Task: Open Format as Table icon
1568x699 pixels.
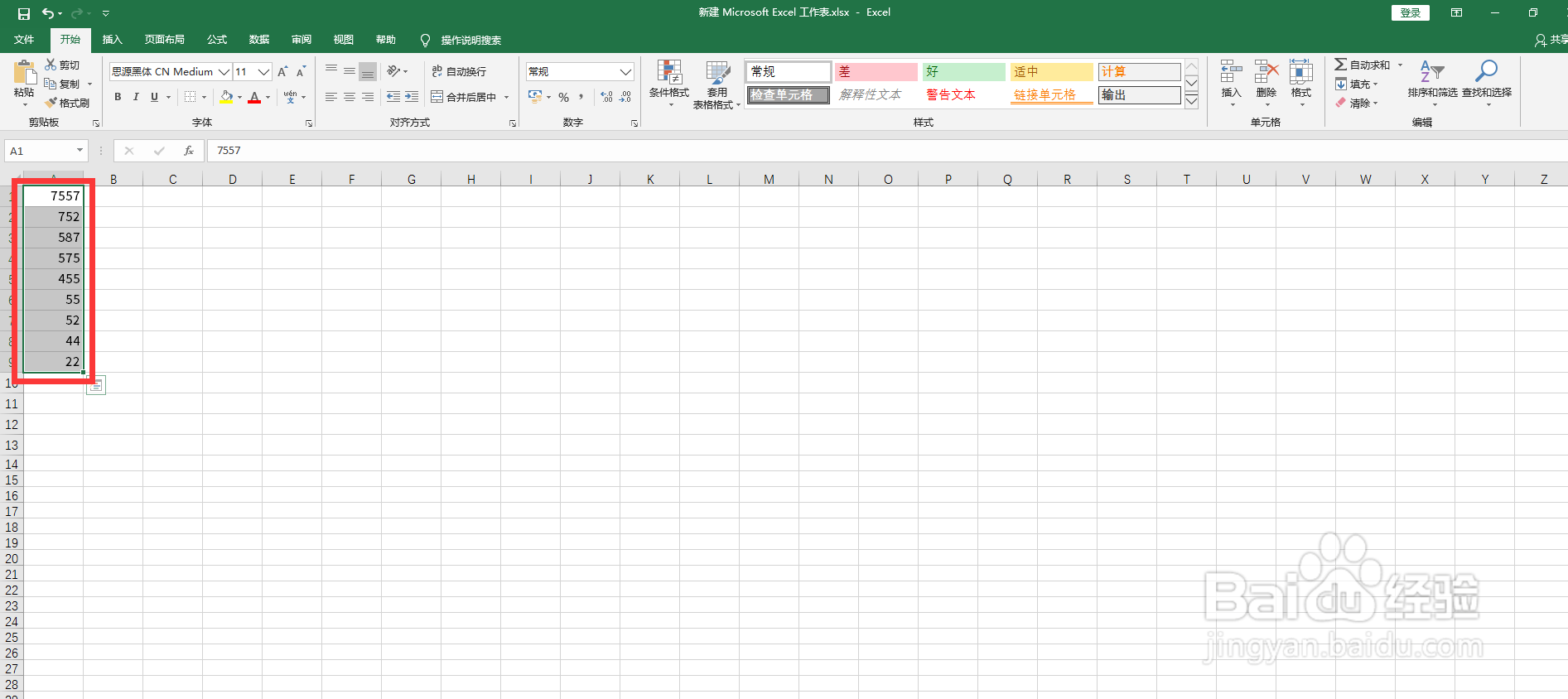Action: 717,72
